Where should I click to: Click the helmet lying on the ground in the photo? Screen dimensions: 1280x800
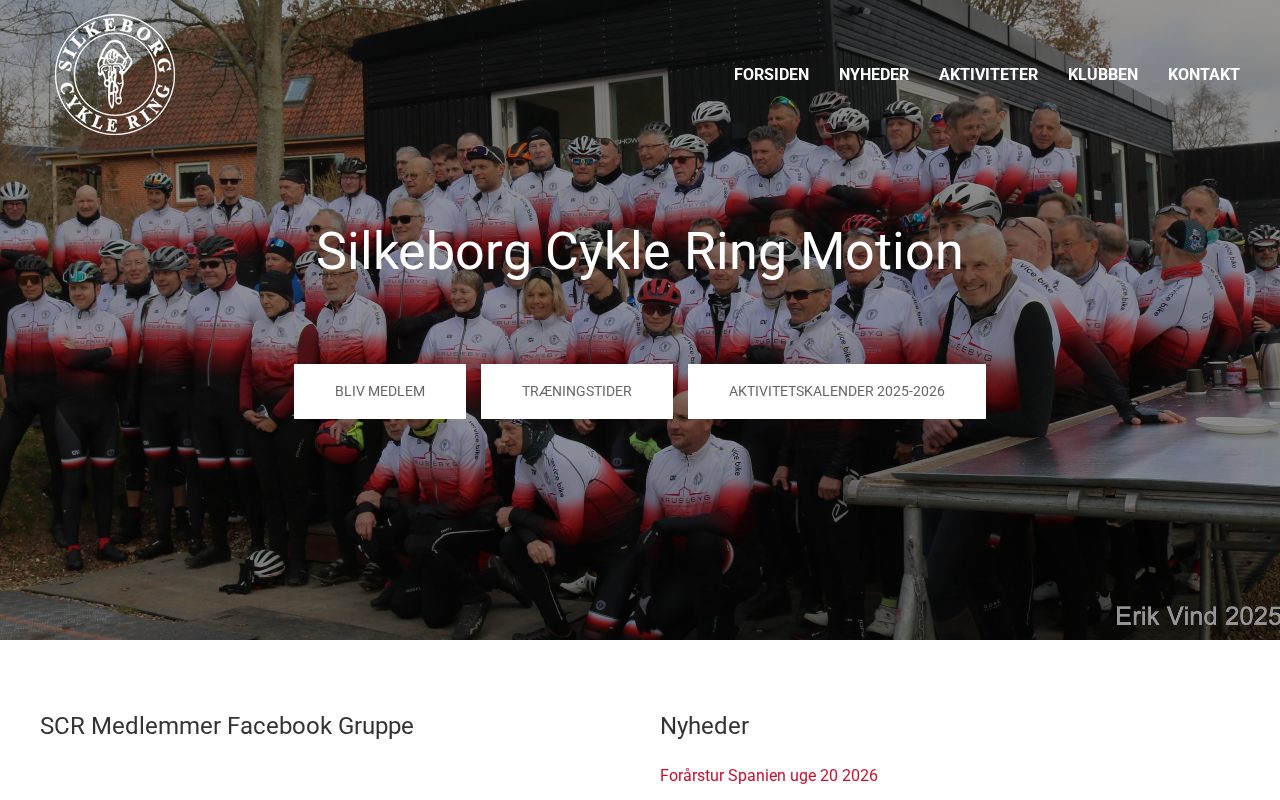(265, 565)
